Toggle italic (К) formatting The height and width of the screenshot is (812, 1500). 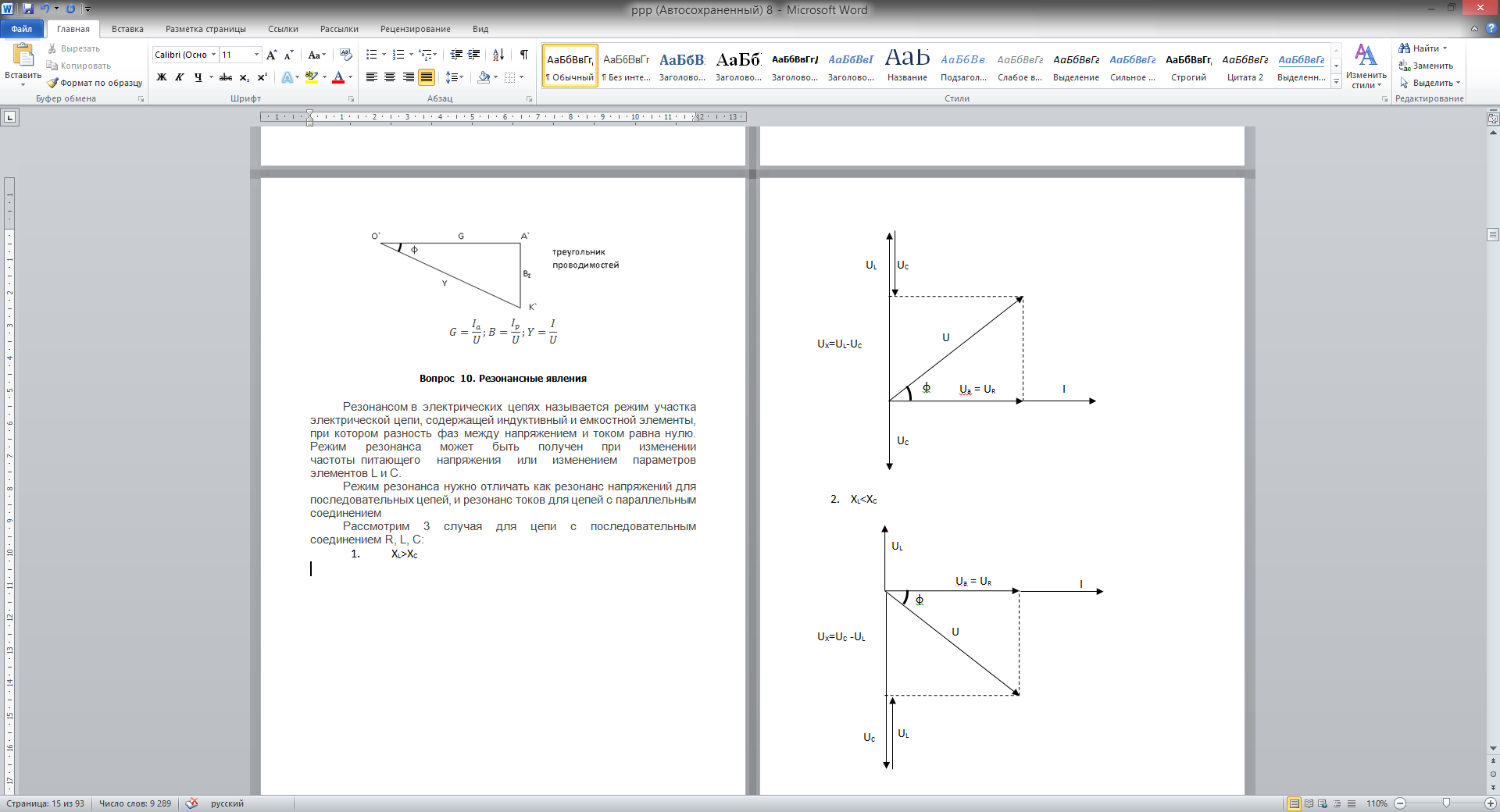[x=180, y=77]
